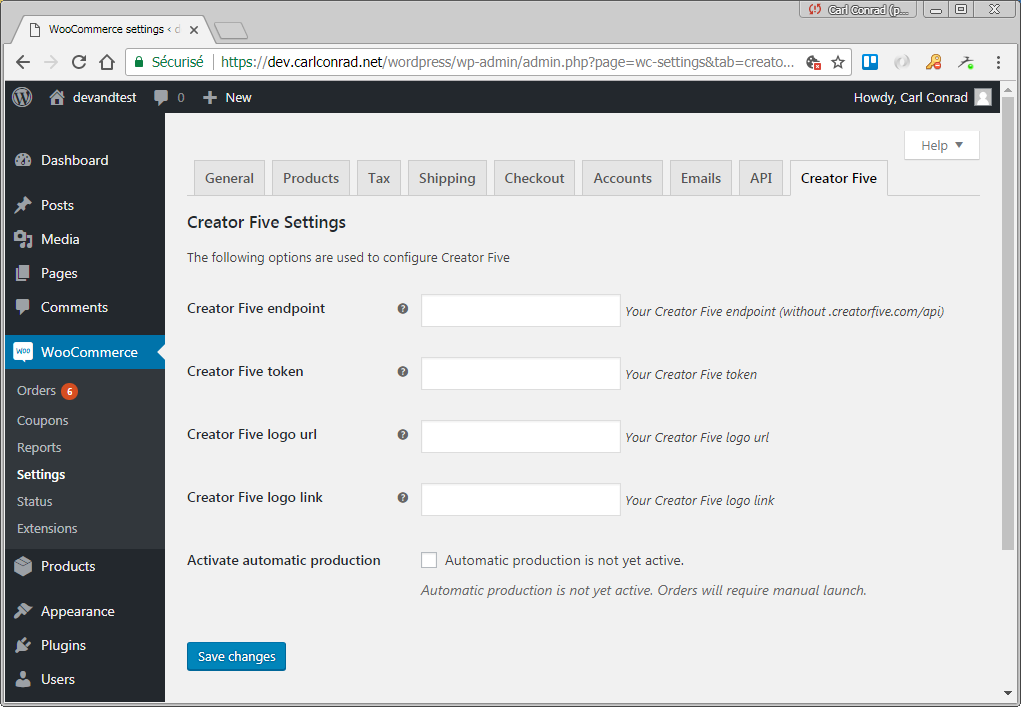This screenshot has height=707, width=1021.
Task: Click the WordPress logo in admin bar
Action: coord(22,98)
